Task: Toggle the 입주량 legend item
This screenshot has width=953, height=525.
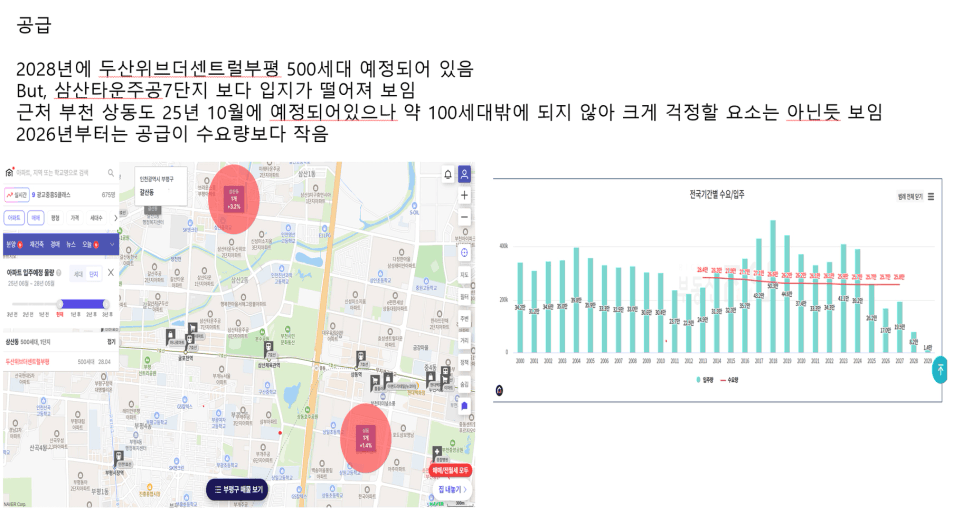Action: click(705, 380)
